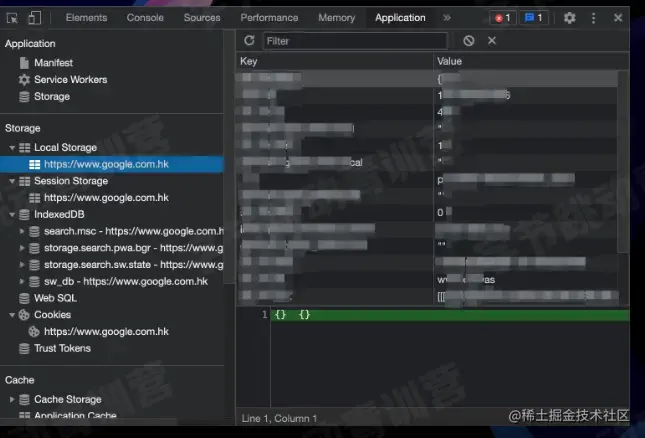
Task: Select Local Storage google.com.hk entry
Action: click(x=112, y=164)
